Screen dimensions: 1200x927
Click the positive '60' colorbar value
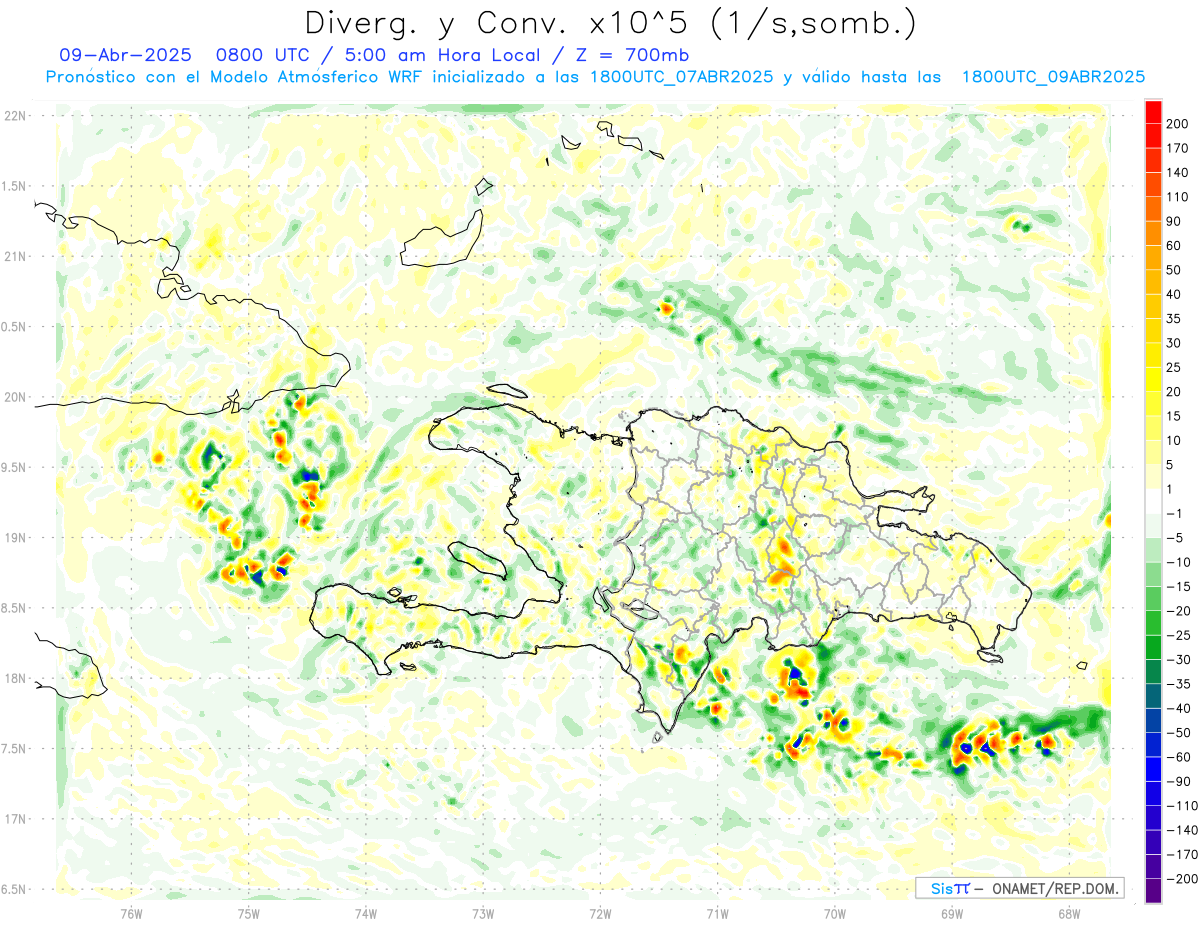(1174, 246)
